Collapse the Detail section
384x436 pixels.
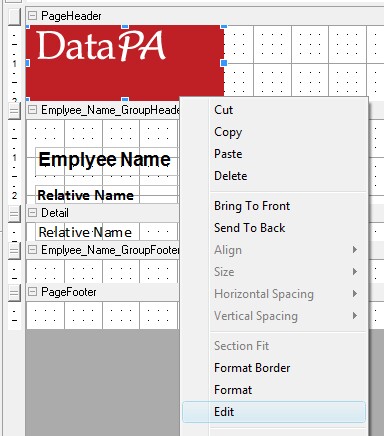pyautogui.click(x=32, y=212)
